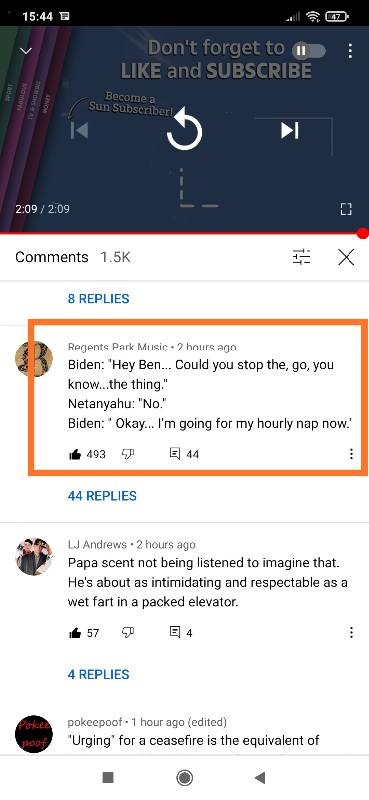369x800 pixels.
Task: Close the comments panel
Action: click(x=346, y=257)
